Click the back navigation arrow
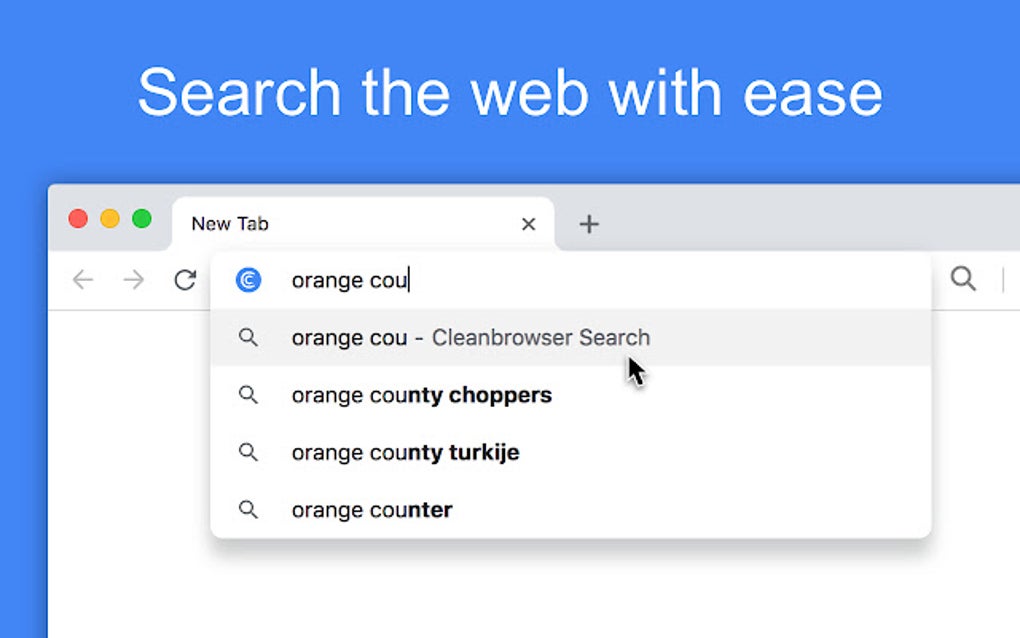This screenshot has height=638, width=1020. click(x=82, y=281)
